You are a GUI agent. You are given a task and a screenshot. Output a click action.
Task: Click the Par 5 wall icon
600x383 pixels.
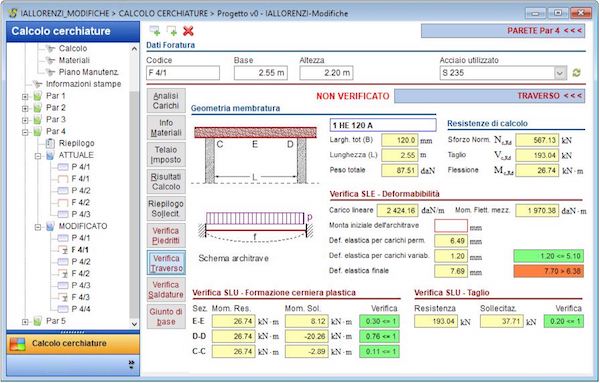coord(38,321)
